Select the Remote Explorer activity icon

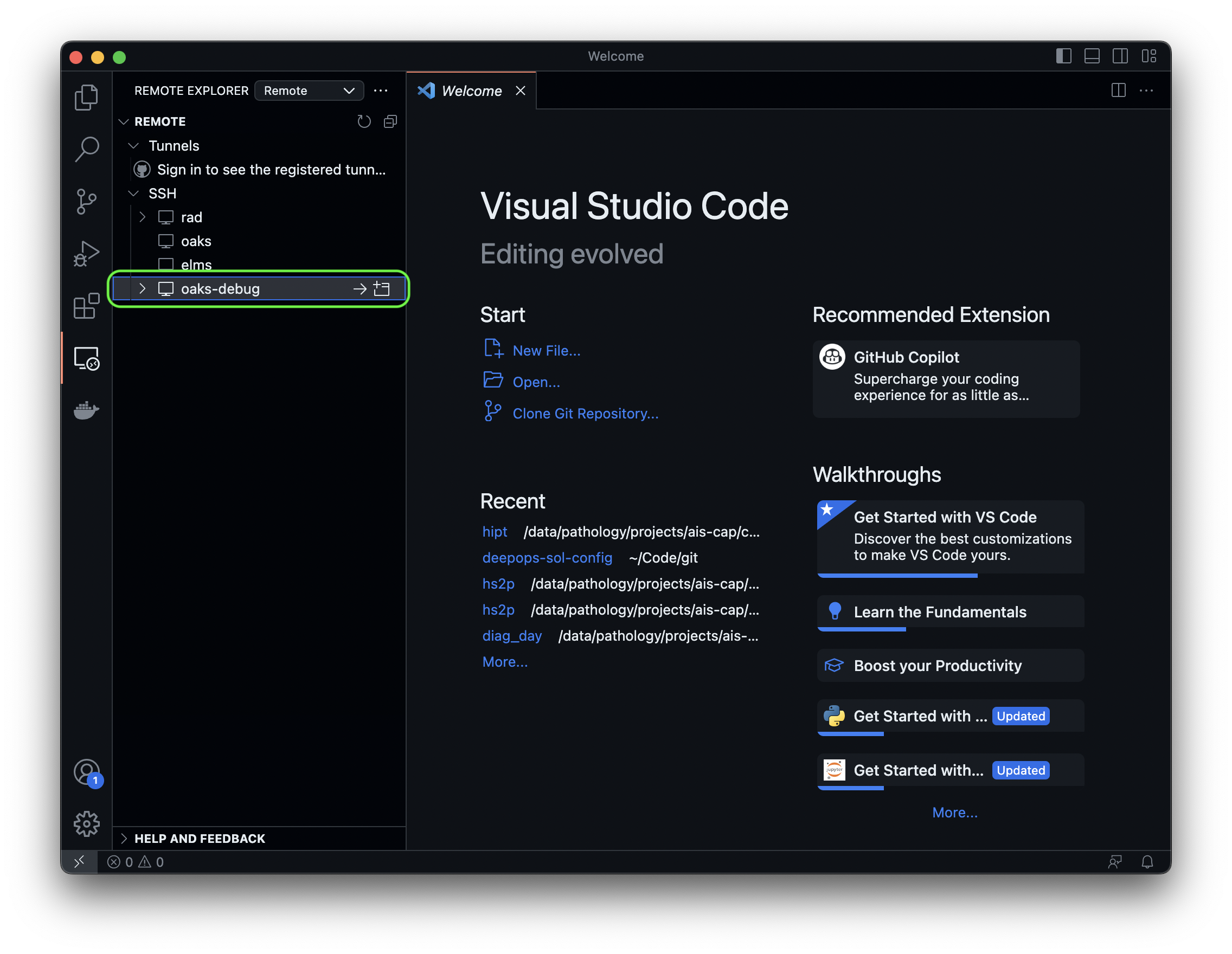coord(86,358)
